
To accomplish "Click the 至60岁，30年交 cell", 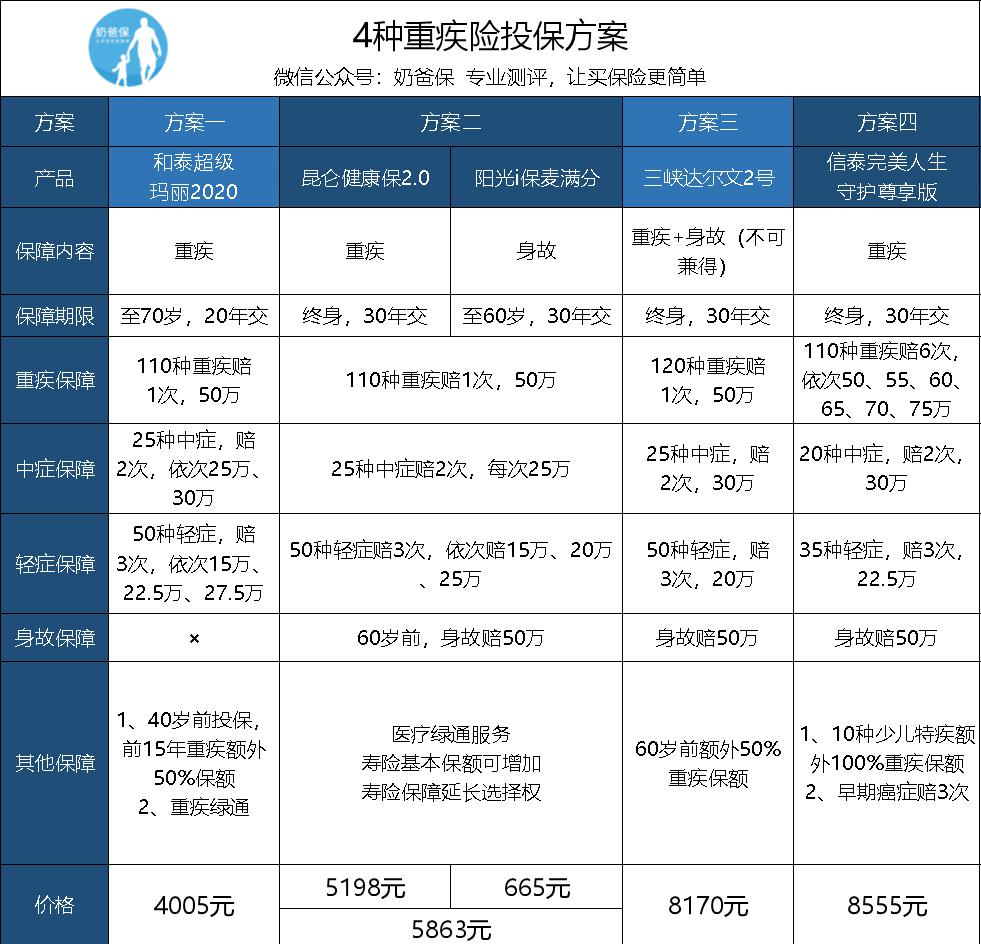I will pos(536,316).
